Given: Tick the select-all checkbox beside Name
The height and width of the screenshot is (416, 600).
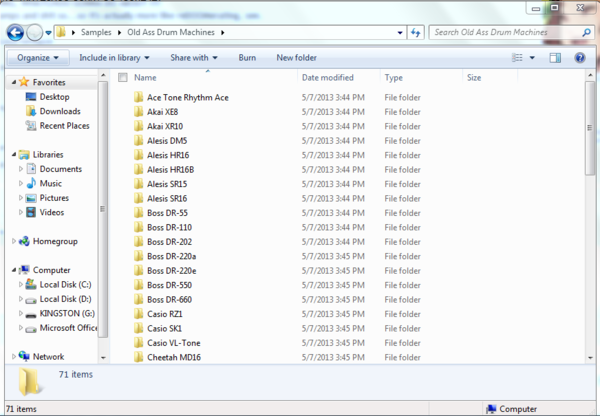Looking at the screenshot, I should 123,77.
